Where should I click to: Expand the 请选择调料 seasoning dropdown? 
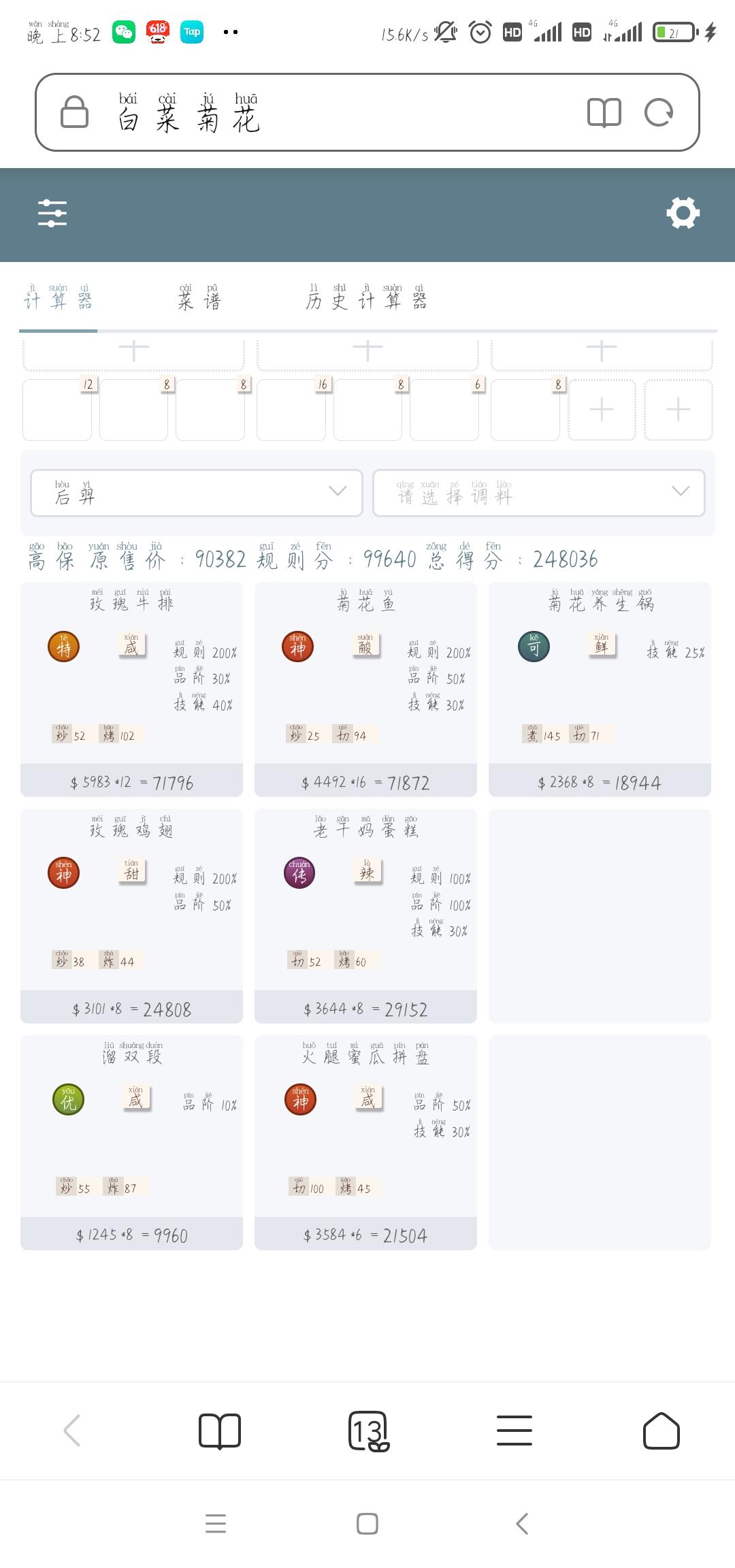(539, 493)
